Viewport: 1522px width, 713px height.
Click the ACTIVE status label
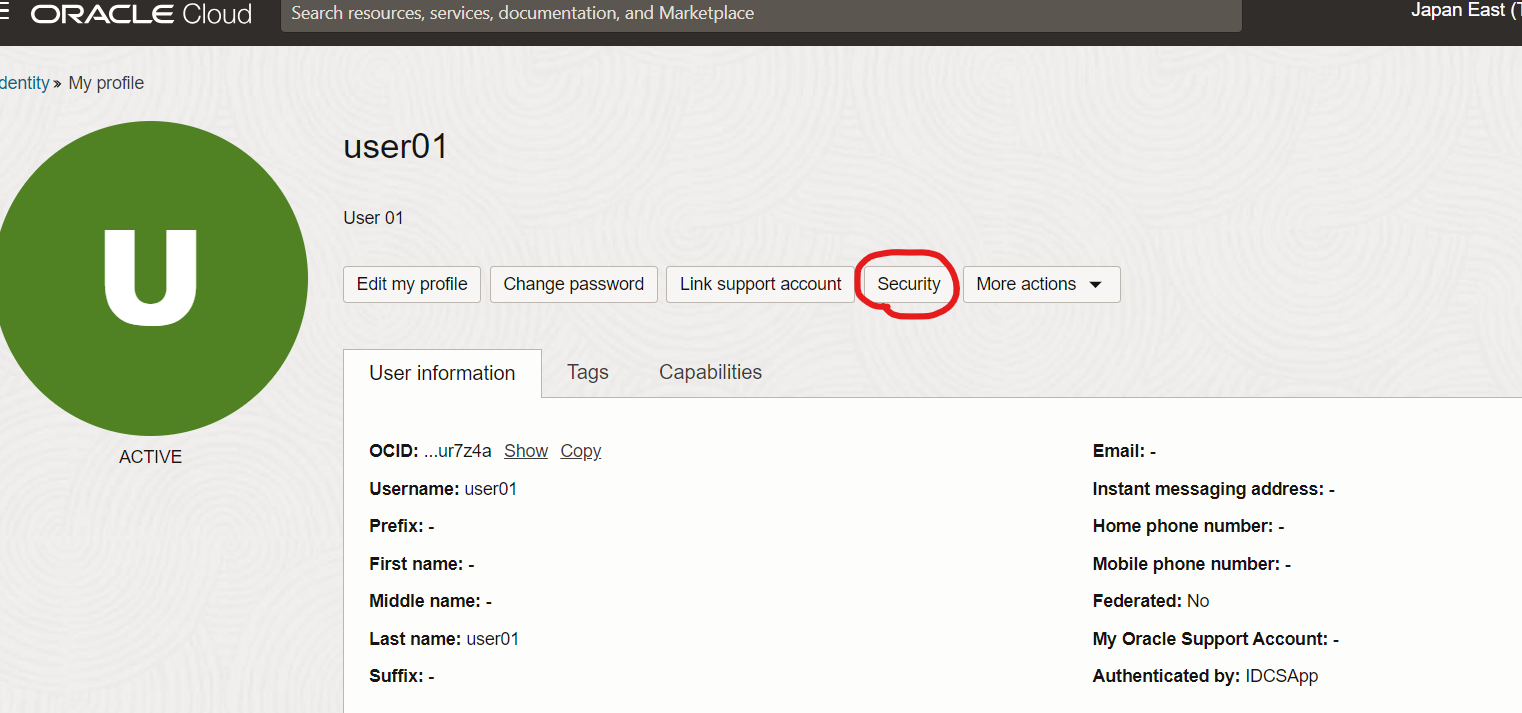coord(150,457)
